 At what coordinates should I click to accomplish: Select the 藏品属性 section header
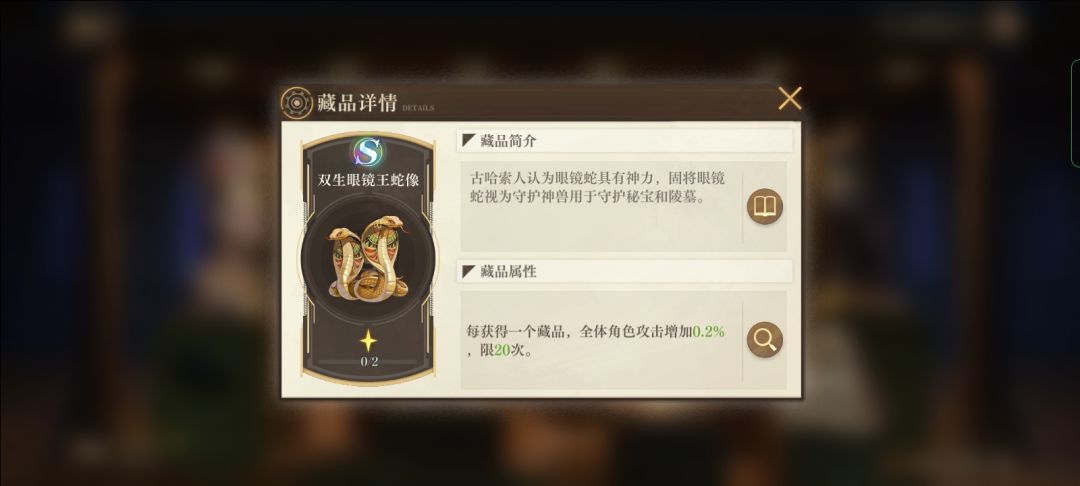(625, 271)
